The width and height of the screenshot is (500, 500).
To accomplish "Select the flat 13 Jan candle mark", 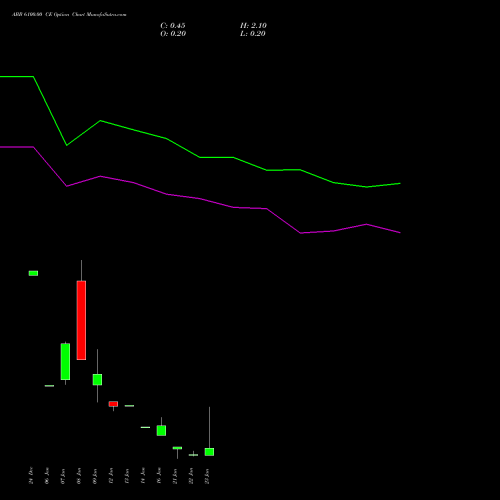I will [x=129, y=406].
